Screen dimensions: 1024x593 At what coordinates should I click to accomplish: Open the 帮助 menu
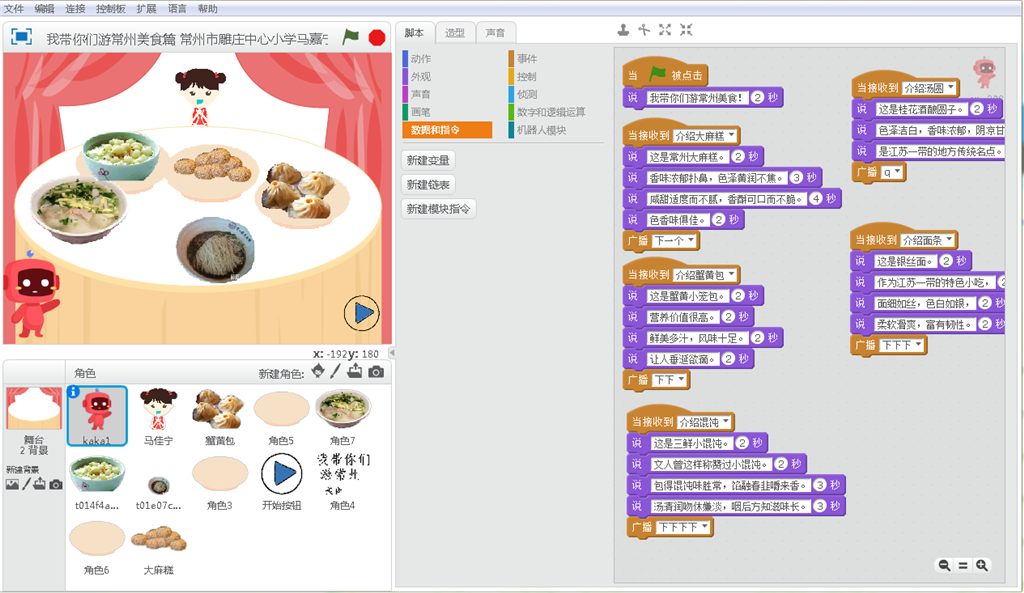coord(208,8)
